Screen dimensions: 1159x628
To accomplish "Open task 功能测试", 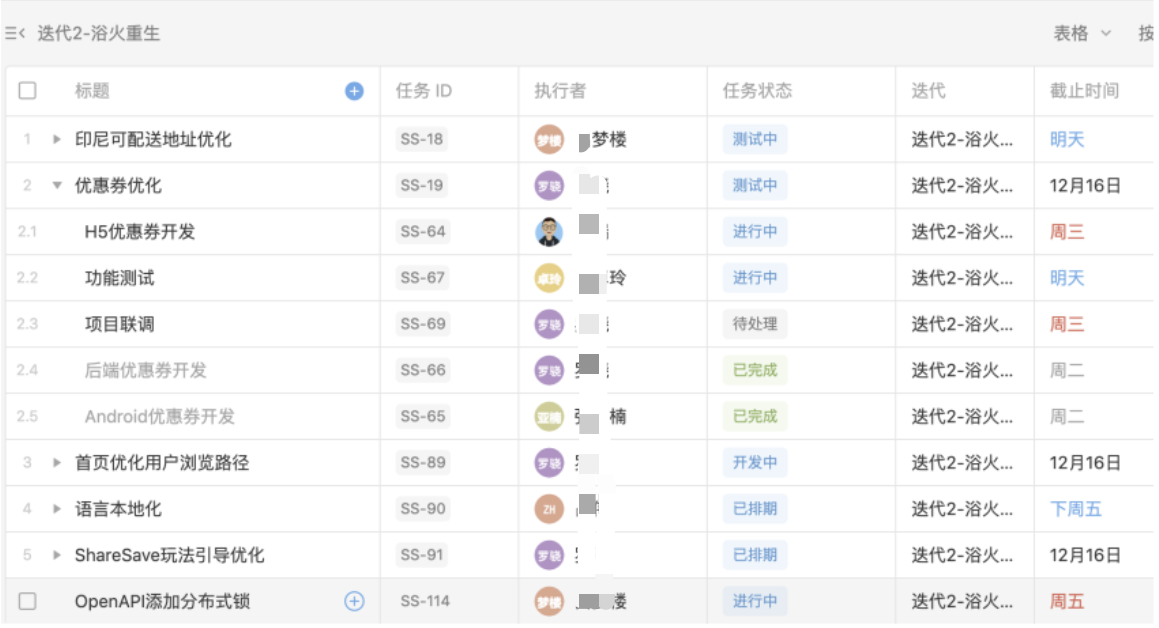I will pyautogui.click(x=120, y=278).
